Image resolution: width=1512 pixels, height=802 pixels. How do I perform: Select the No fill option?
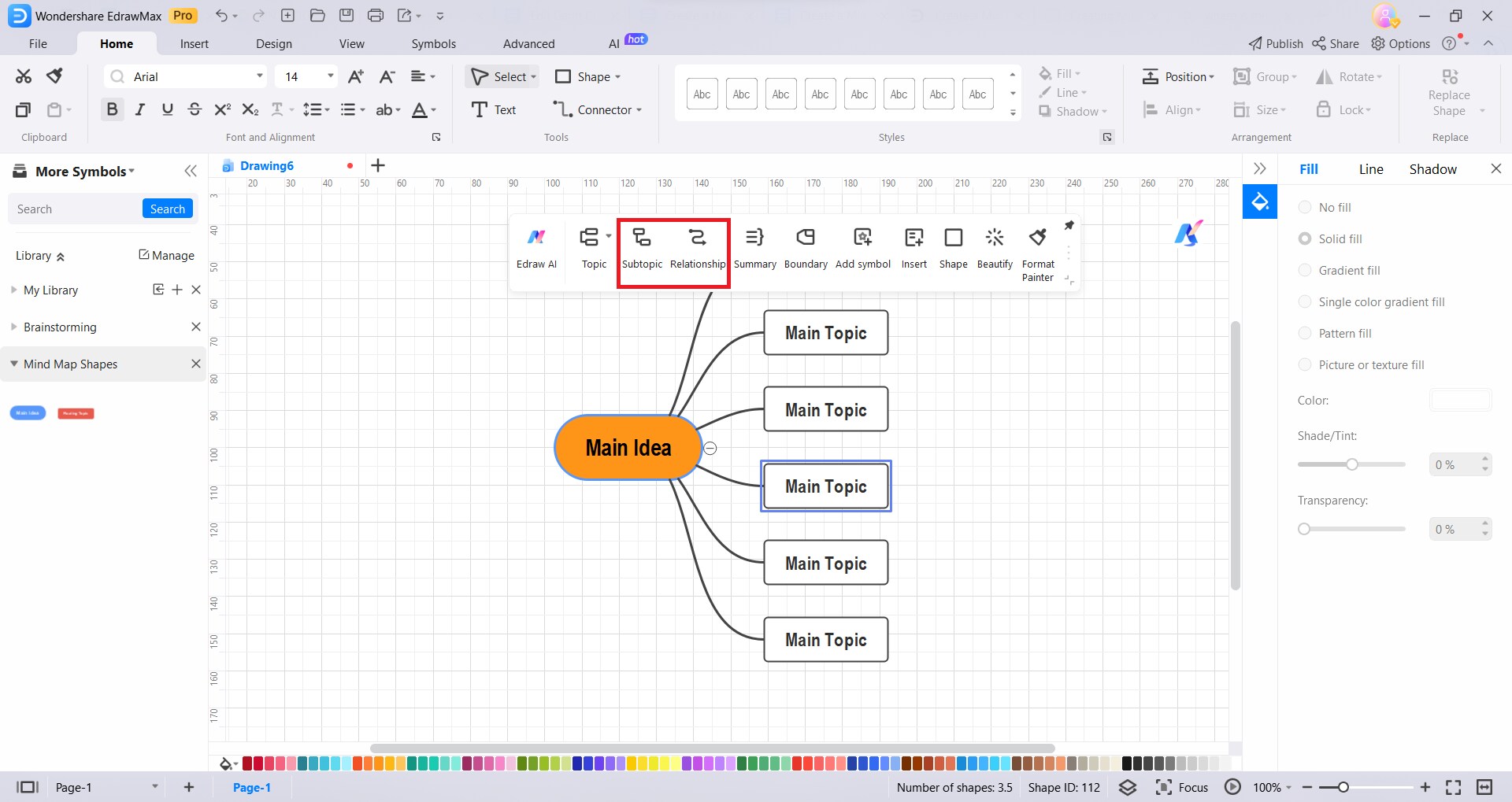click(1325, 207)
